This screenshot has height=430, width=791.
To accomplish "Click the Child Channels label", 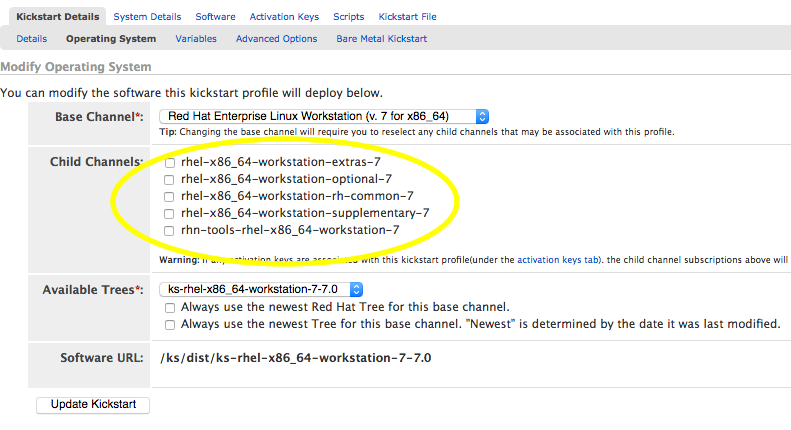I will coord(96,162).
